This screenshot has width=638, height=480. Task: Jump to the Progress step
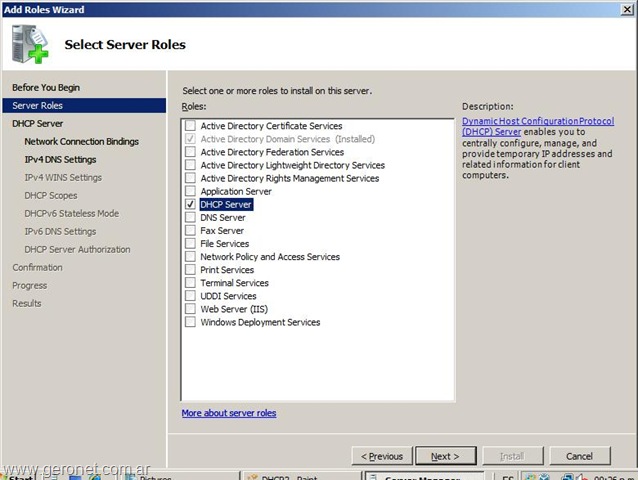[30, 285]
